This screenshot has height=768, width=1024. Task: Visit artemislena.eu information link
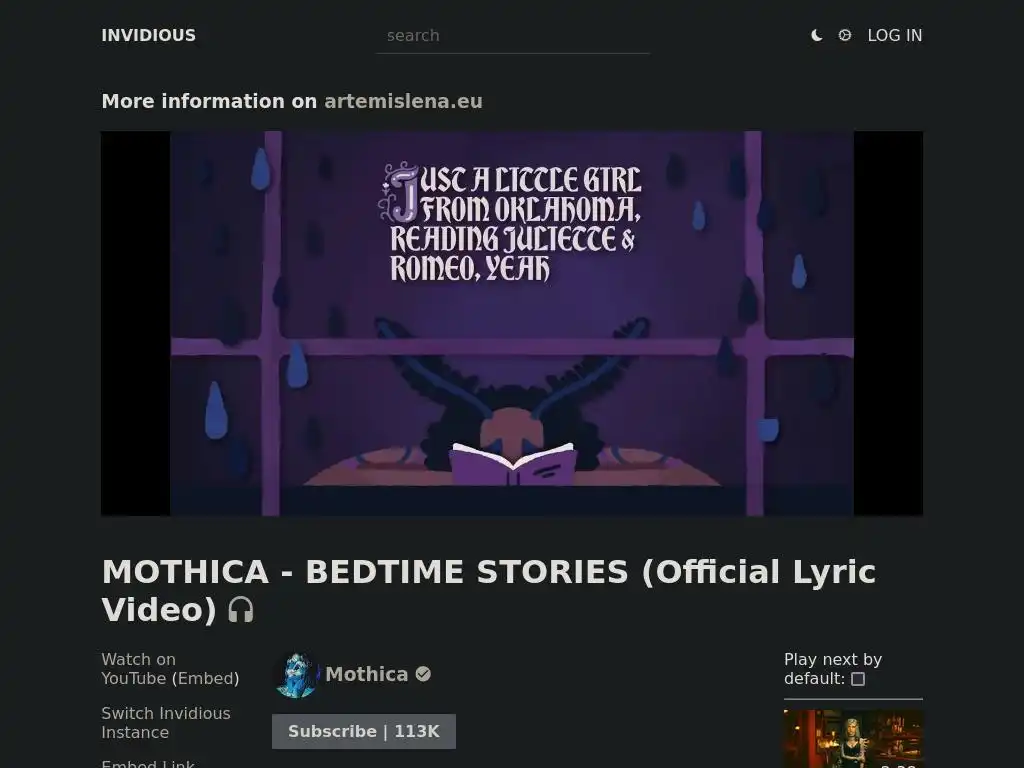coord(403,101)
